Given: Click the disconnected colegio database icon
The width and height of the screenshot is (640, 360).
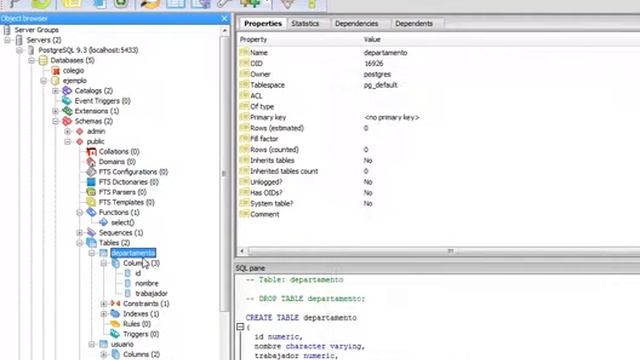Looking at the screenshot, I should 56,71.
